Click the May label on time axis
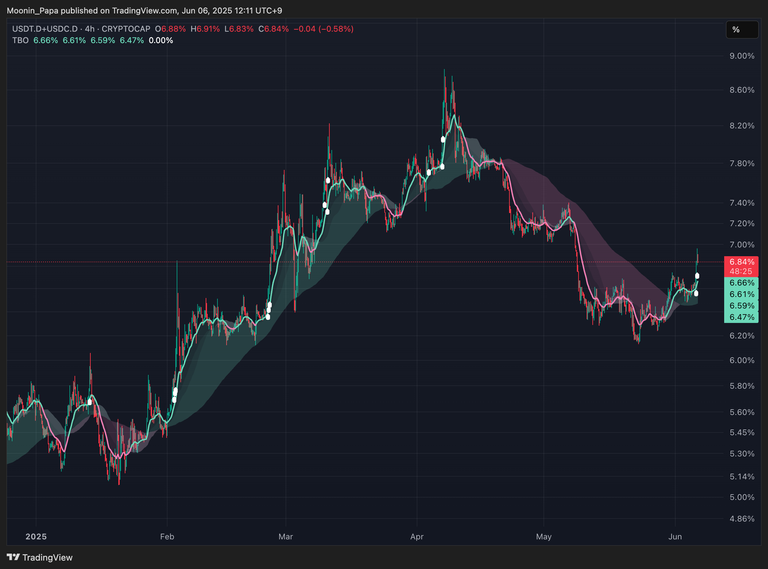This screenshot has width=768, height=569. pos(544,537)
